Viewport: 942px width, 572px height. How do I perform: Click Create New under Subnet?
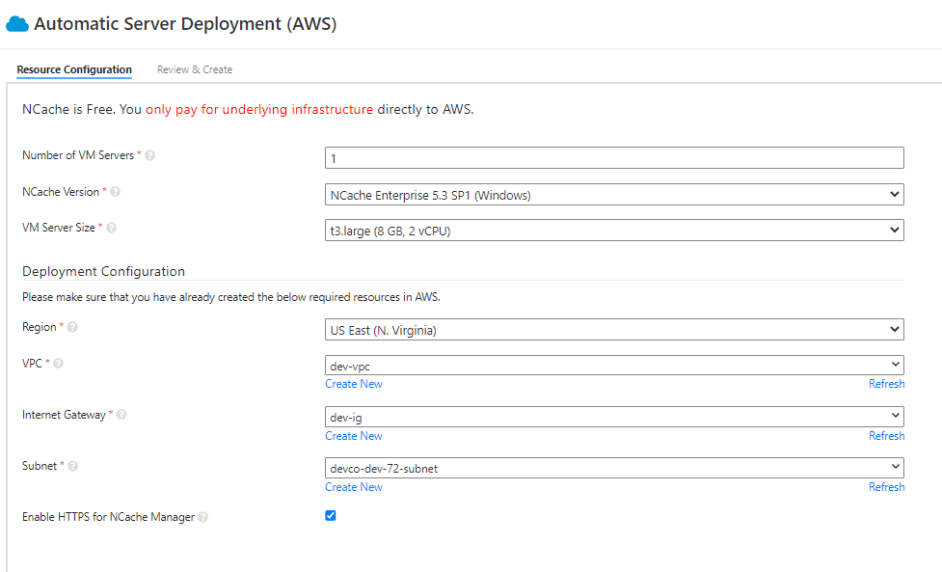coord(354,487)
